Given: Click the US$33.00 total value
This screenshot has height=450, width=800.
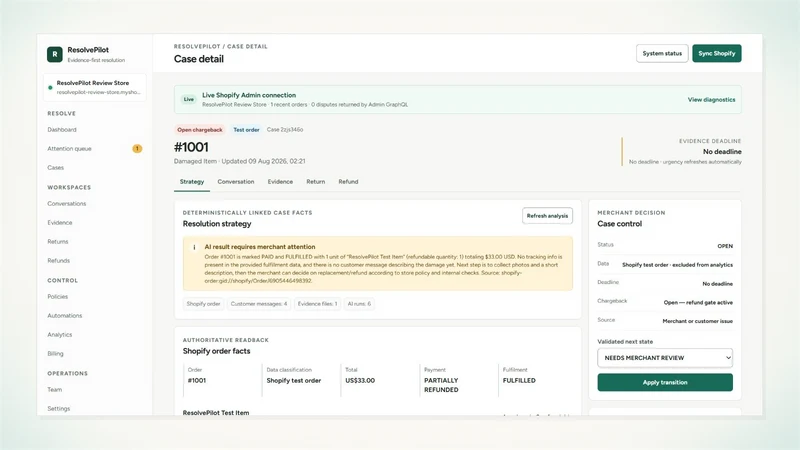Looking at the screenshot, I should (x=360, y=381).
